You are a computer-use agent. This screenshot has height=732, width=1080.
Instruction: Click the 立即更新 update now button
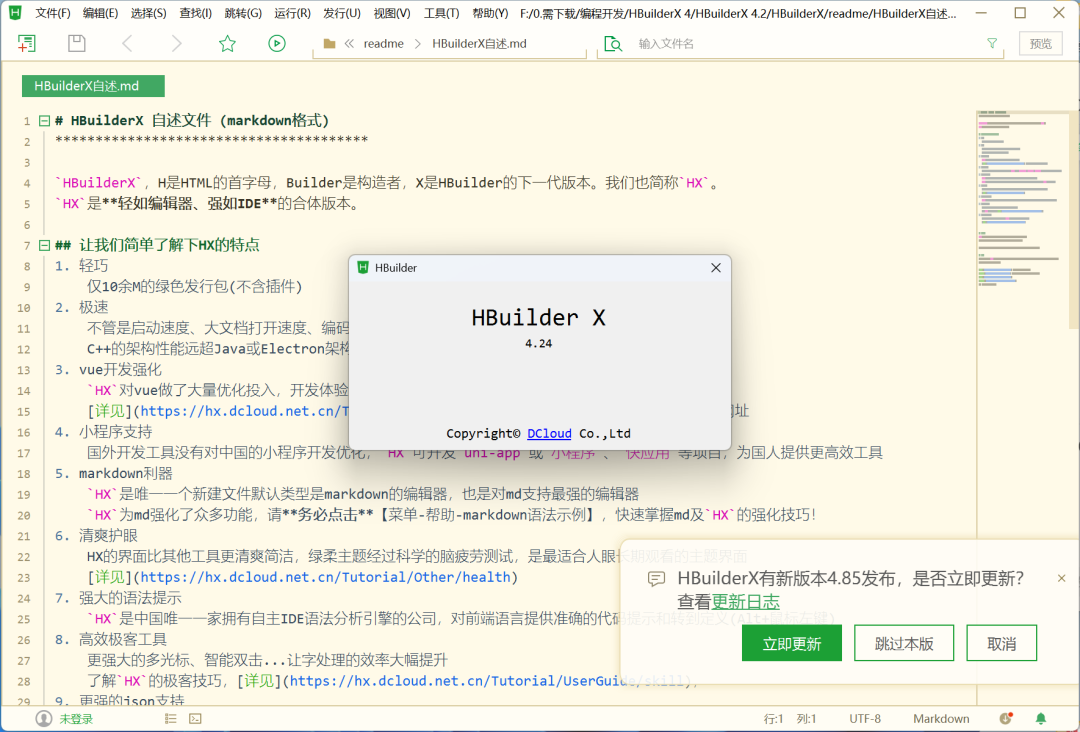tap(791, 643)
